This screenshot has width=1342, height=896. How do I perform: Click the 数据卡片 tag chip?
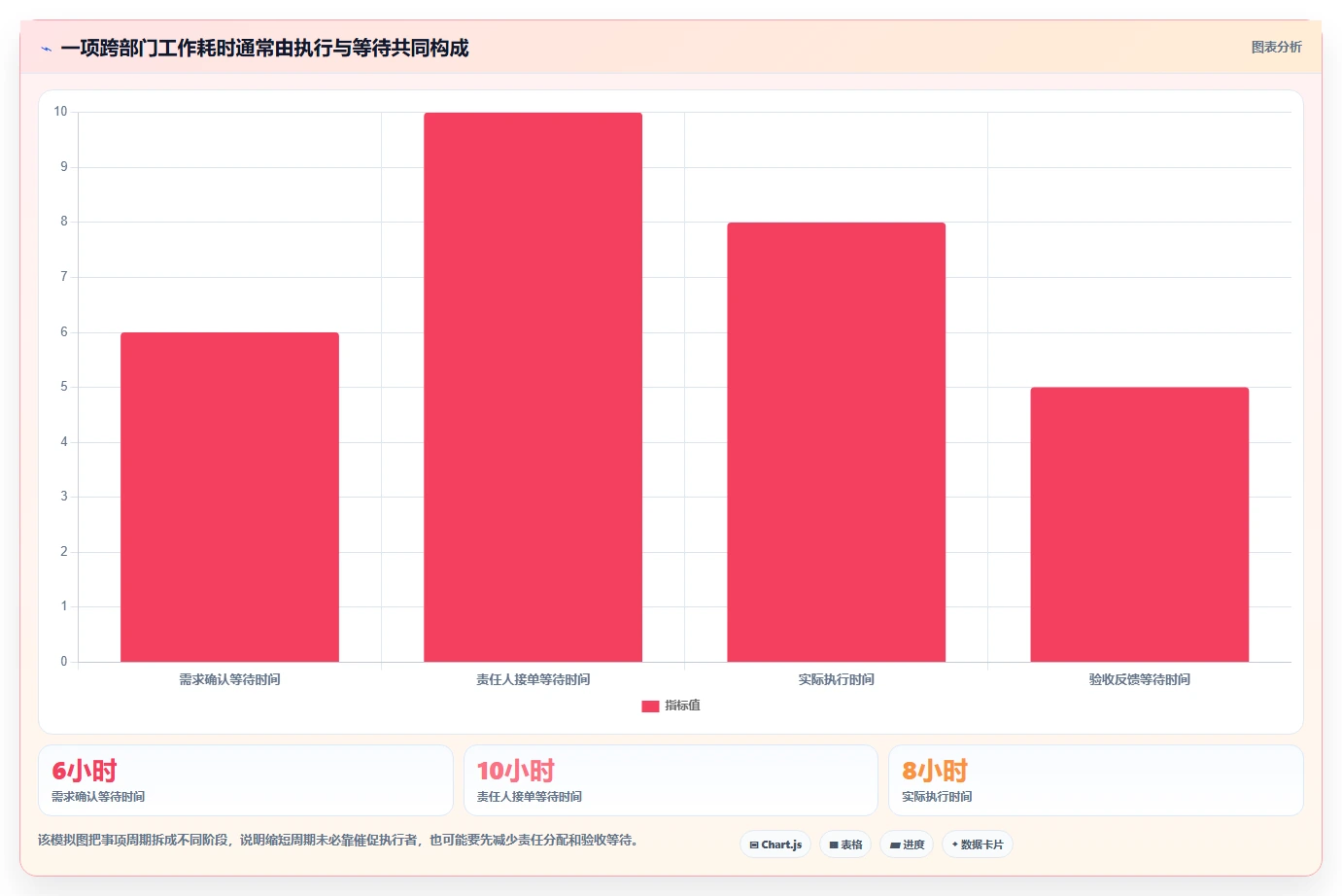click(x=978, y=844)
